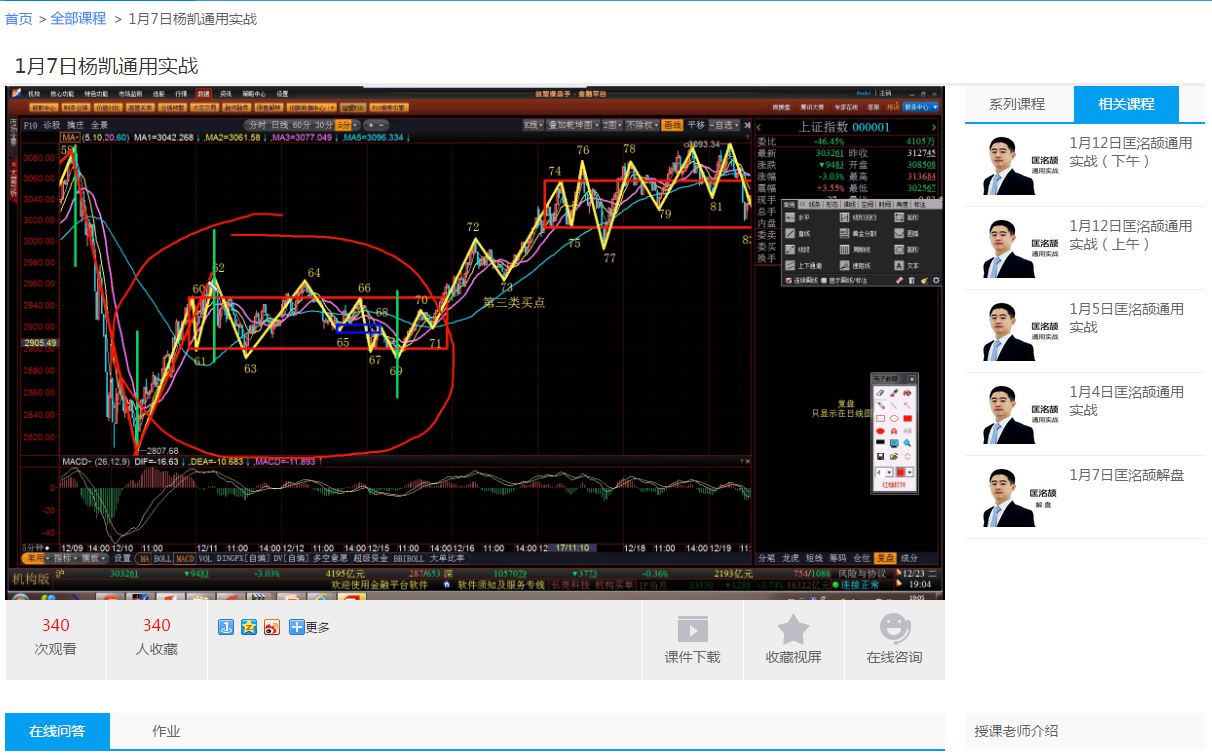Switch to the 系列课程 tab

pyautogui.click(x=1018, y=104)
